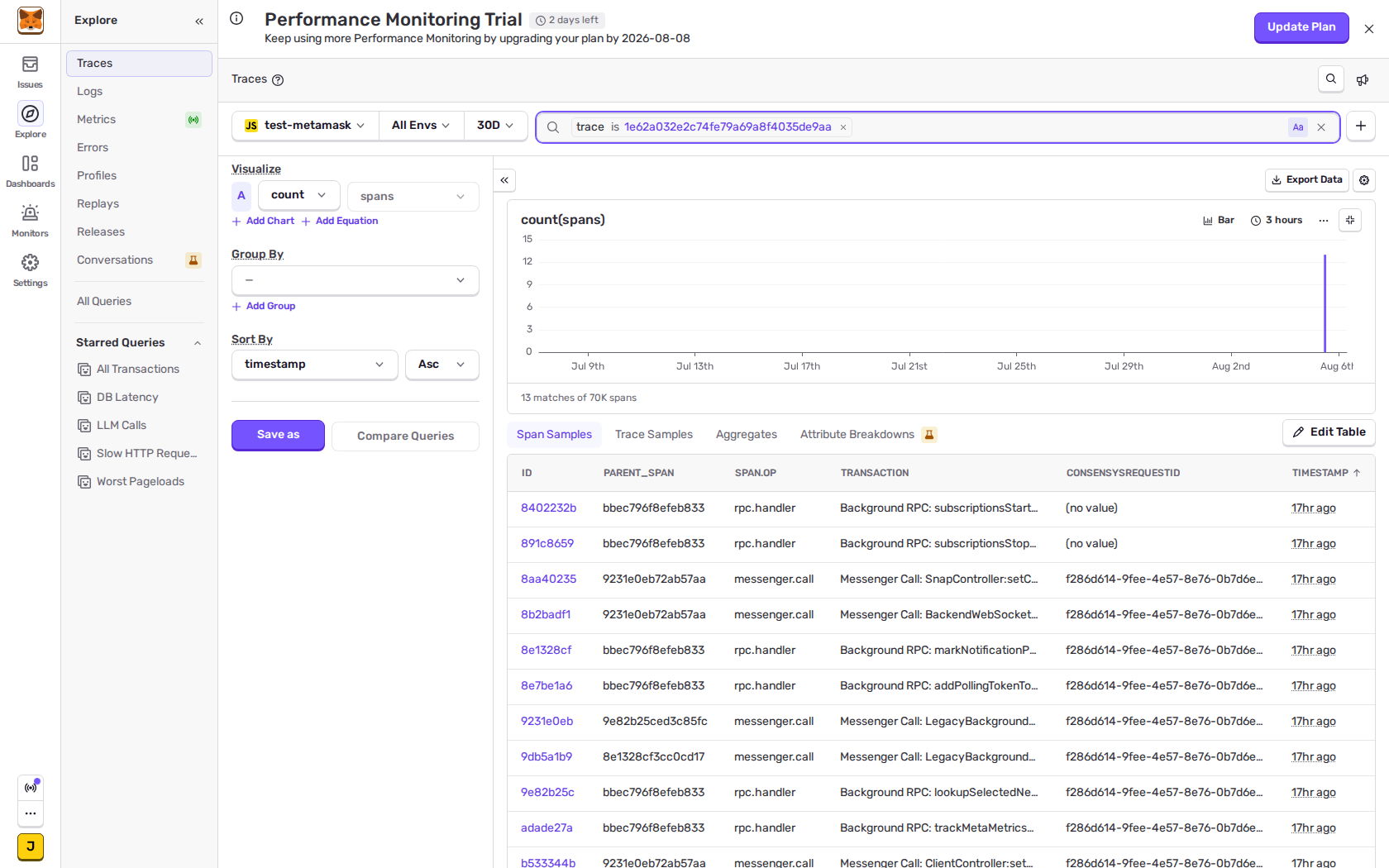Click the Add Group link

coord(264,307)
